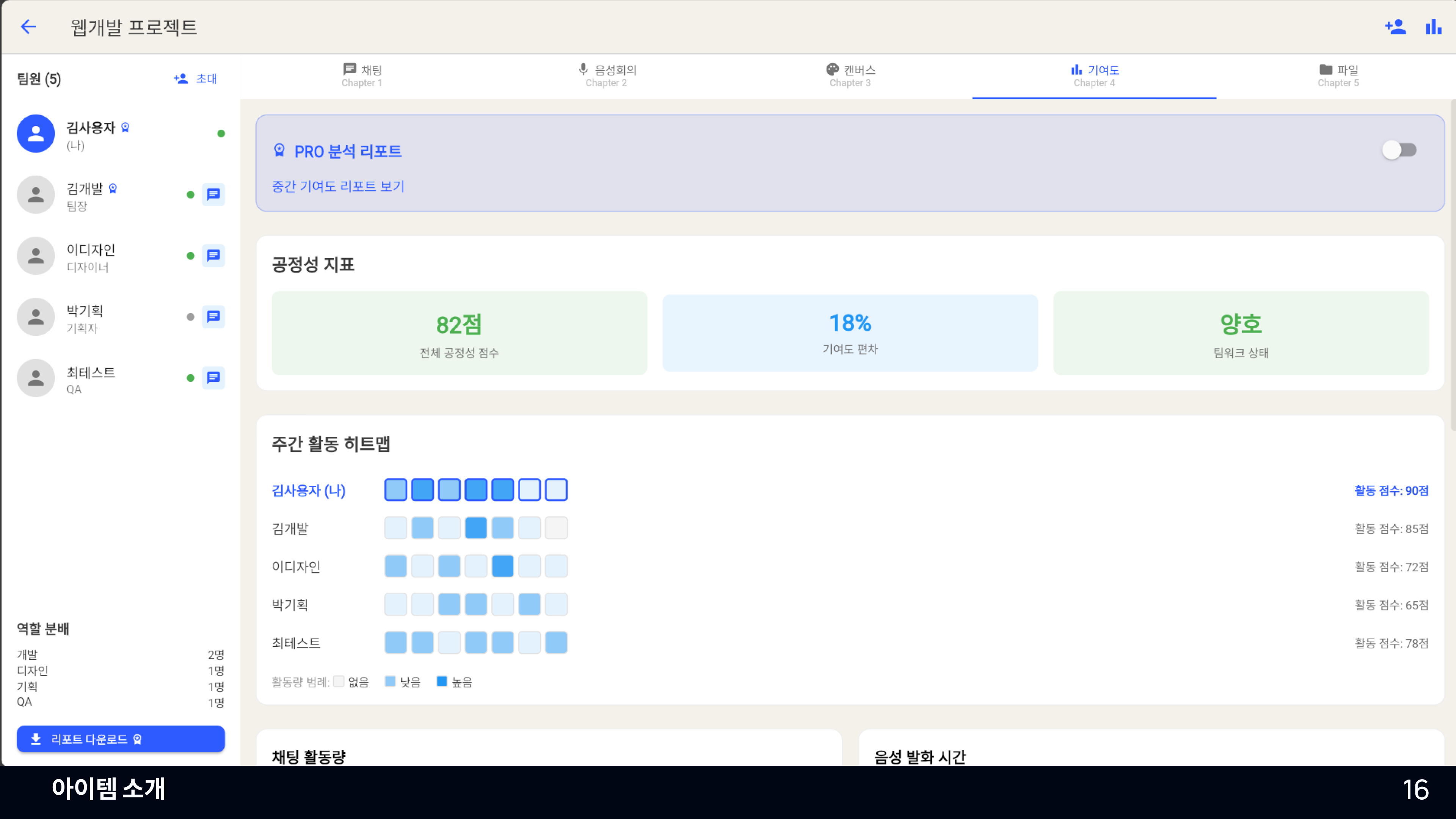Screen dimensions: 1456x819
Task: Click the 초대 invite button
Action: tap(196, 78)
